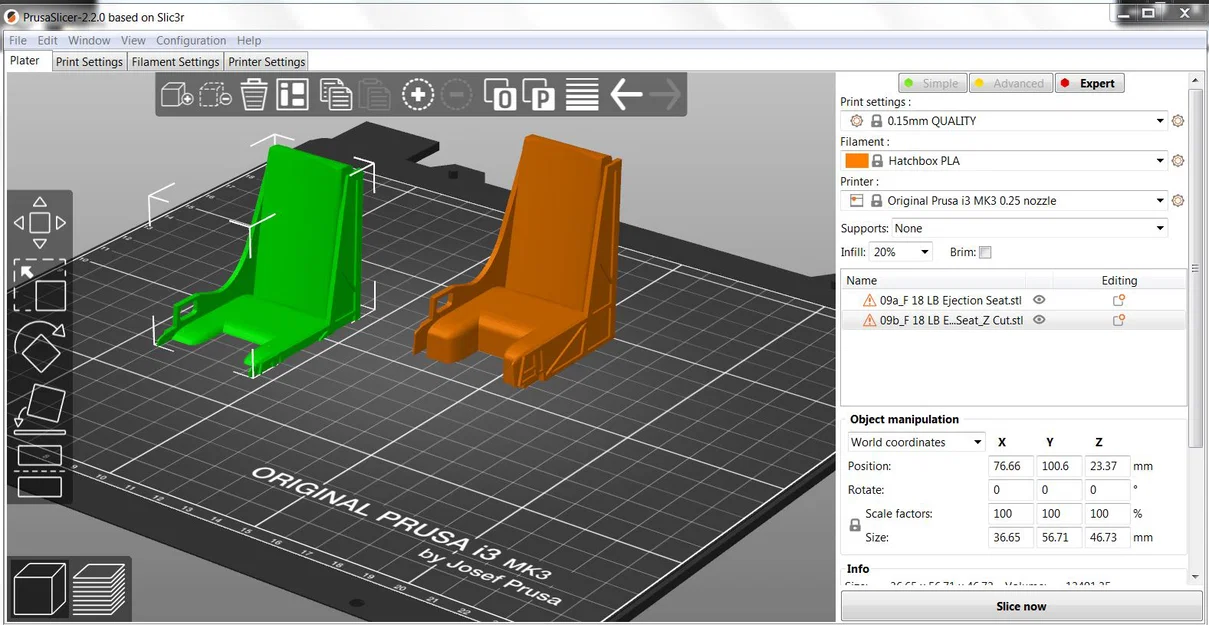This screenshot has height=625, width=1209.
Task: Open the Supports dropdown
Action: coord(1160,228)
